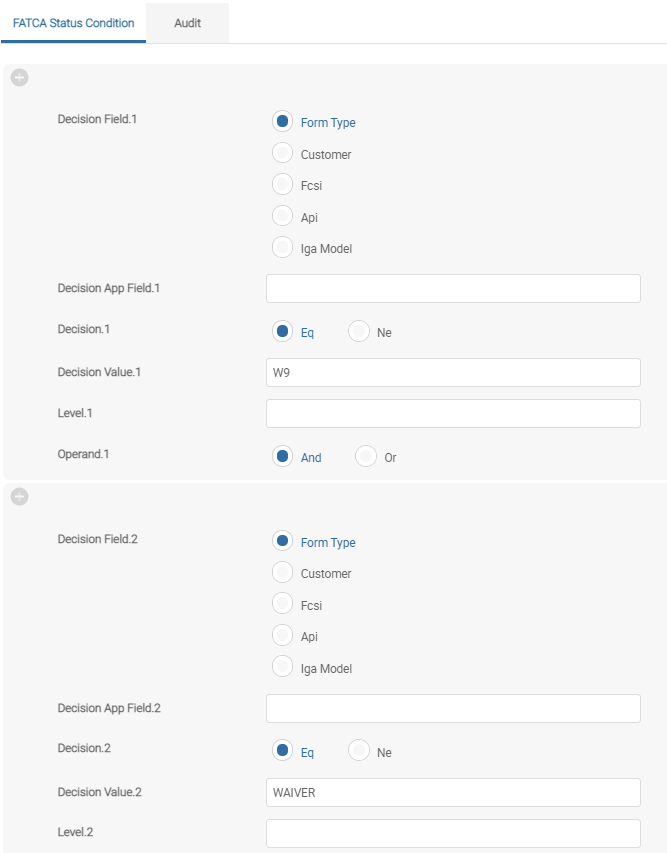Screen dimensions: 667x853
Task: Click the Decision Value.1 field containing W9
Action: tap(453, 373)
